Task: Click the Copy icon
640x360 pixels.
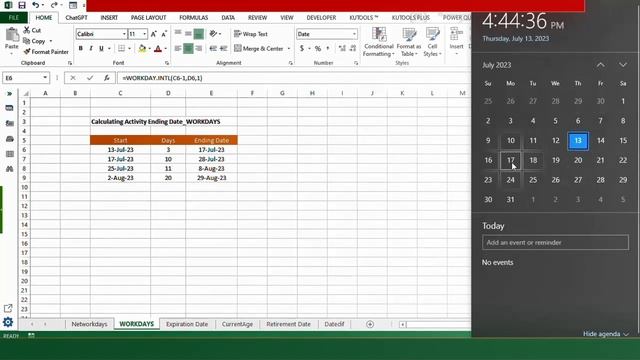Action: [27, 41]
